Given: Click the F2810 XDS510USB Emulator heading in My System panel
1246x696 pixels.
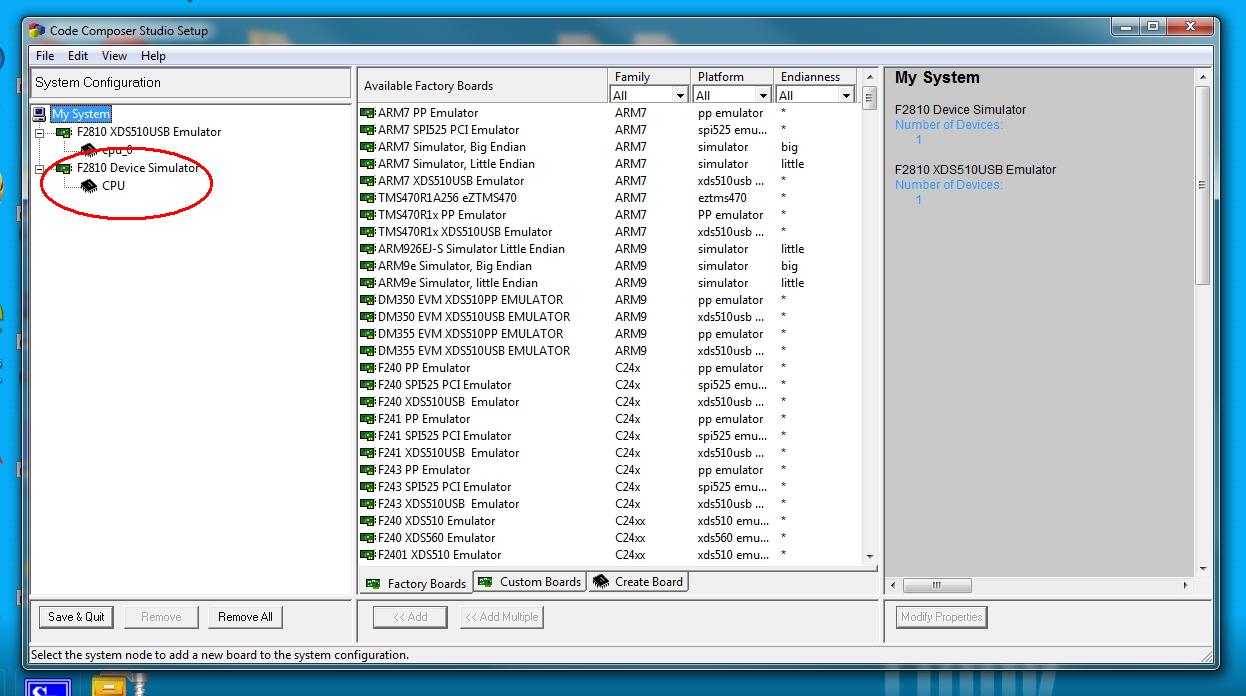Looking at the screenshot, I should pyautogui.click(x=975, y=170).
